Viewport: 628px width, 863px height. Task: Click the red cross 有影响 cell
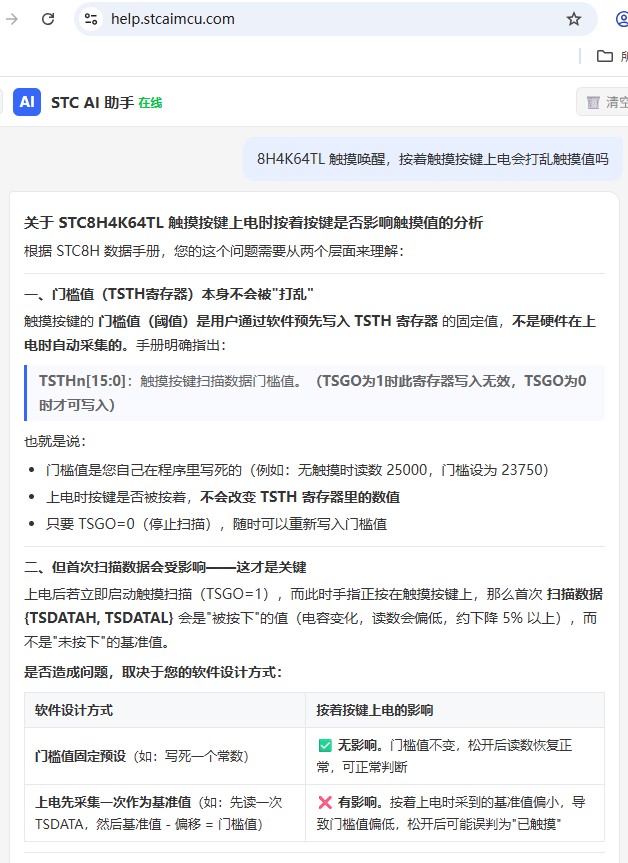(x=455, y=813)
